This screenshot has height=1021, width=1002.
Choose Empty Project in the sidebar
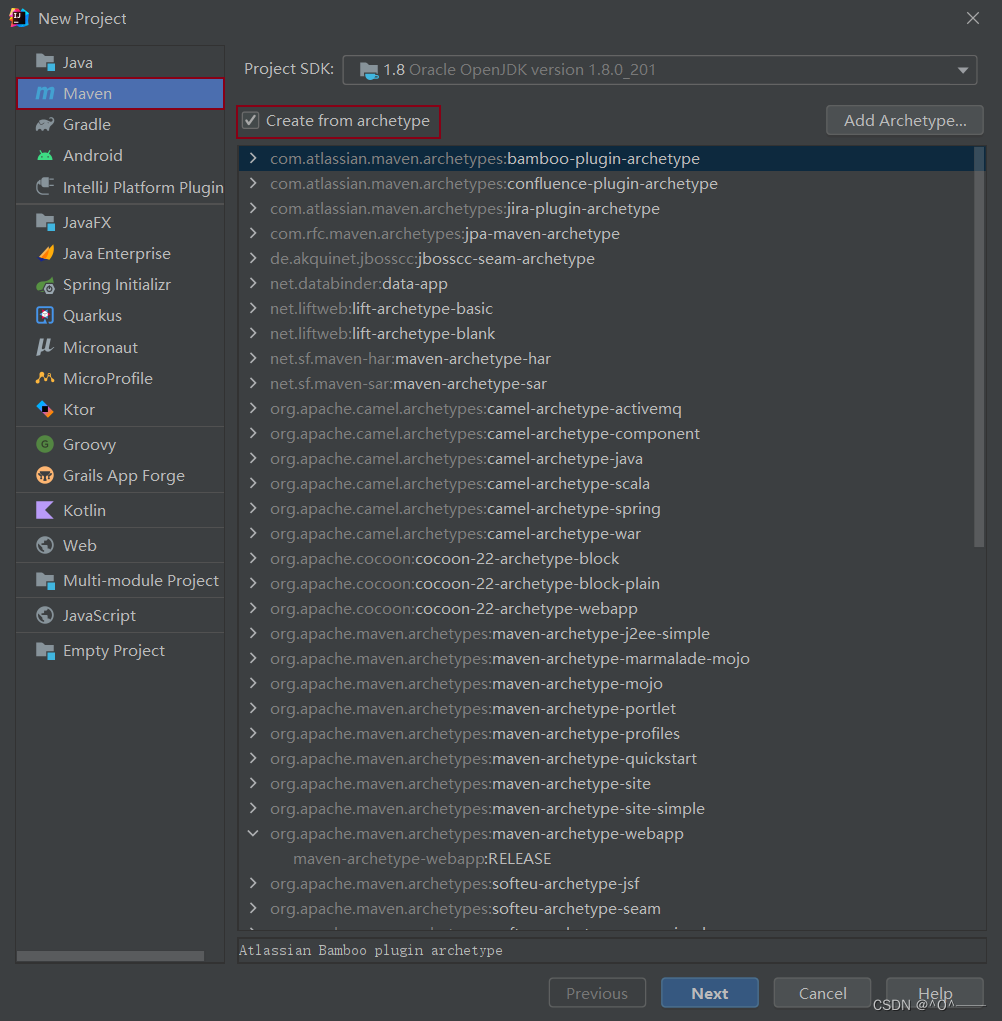point(120,651)
